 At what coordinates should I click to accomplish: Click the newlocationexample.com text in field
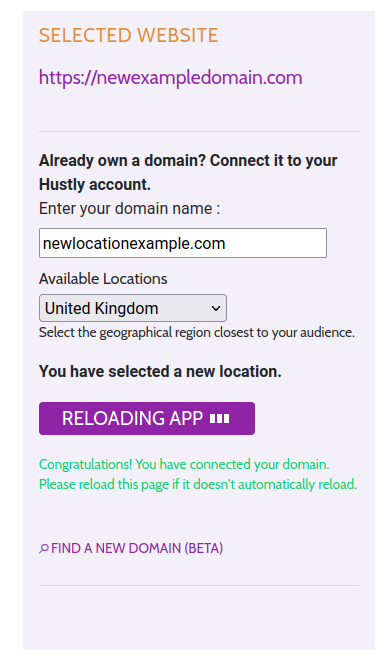point(134,244)
